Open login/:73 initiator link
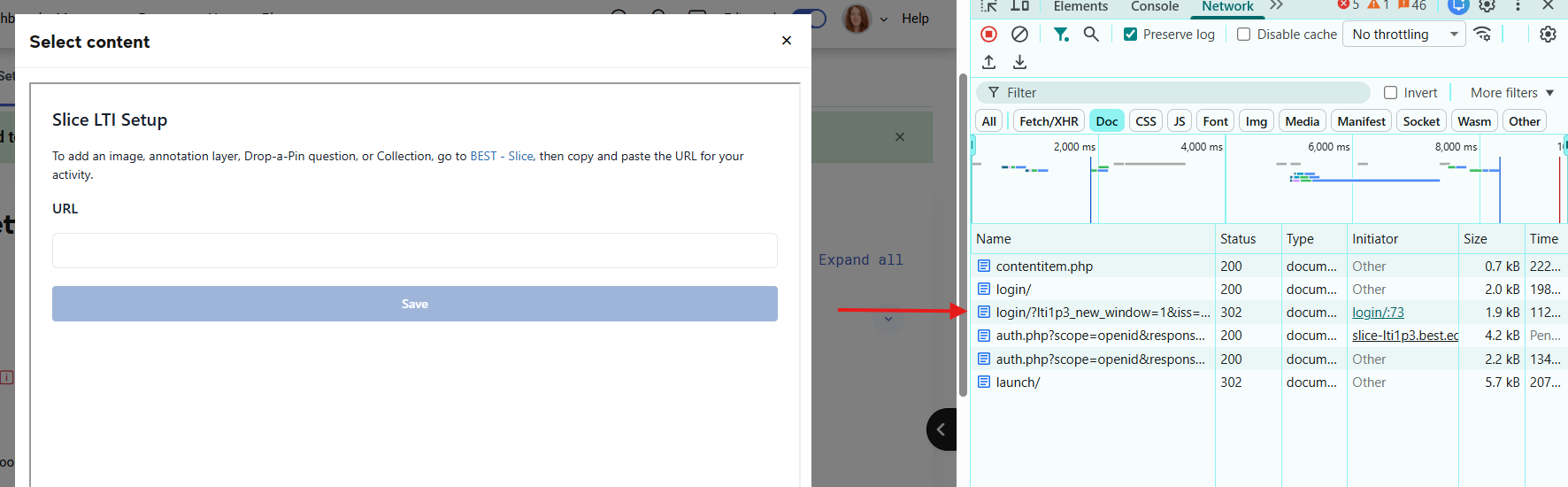 pos(1378,313)
